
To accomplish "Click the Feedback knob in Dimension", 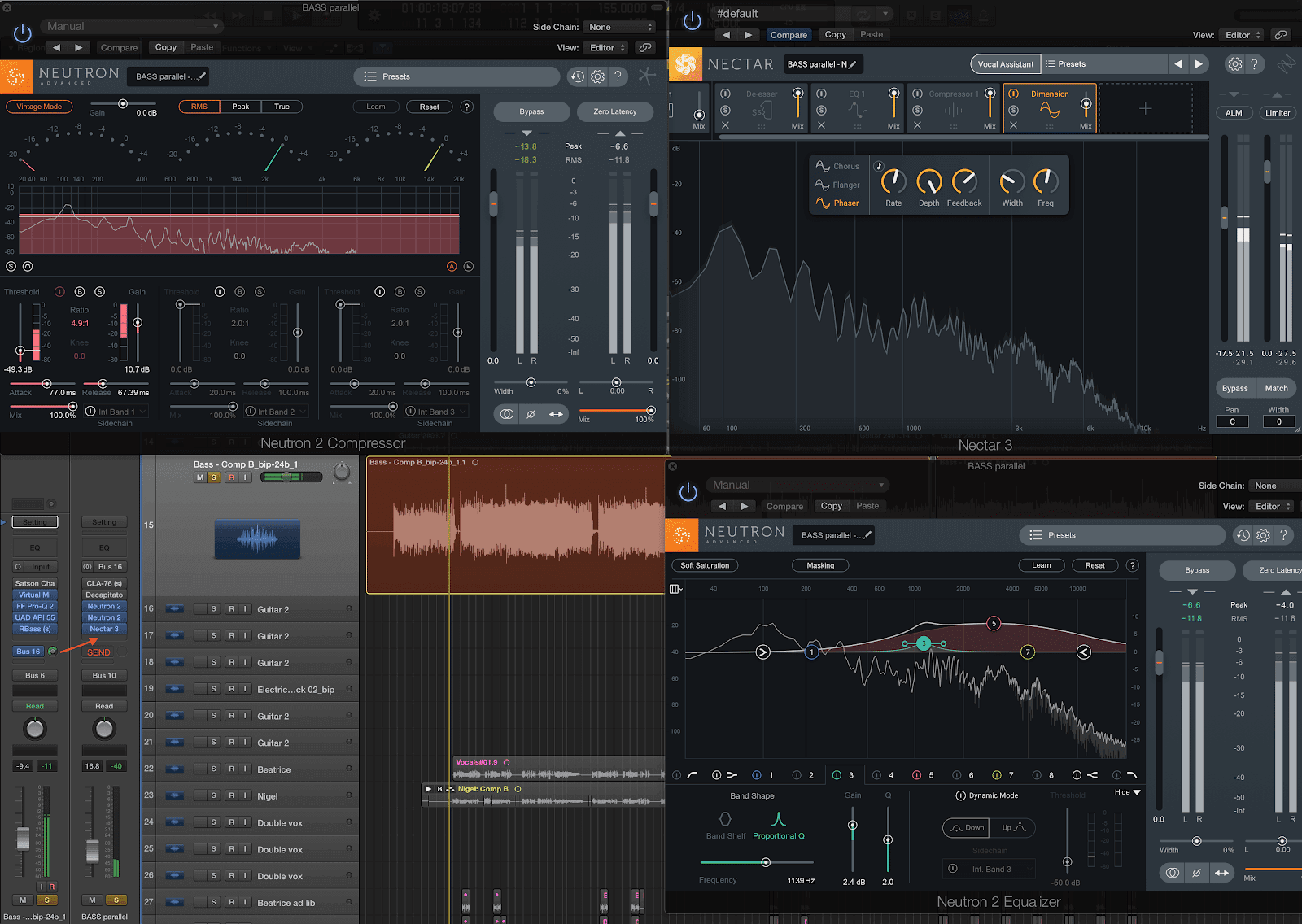I will coord(964,181).
